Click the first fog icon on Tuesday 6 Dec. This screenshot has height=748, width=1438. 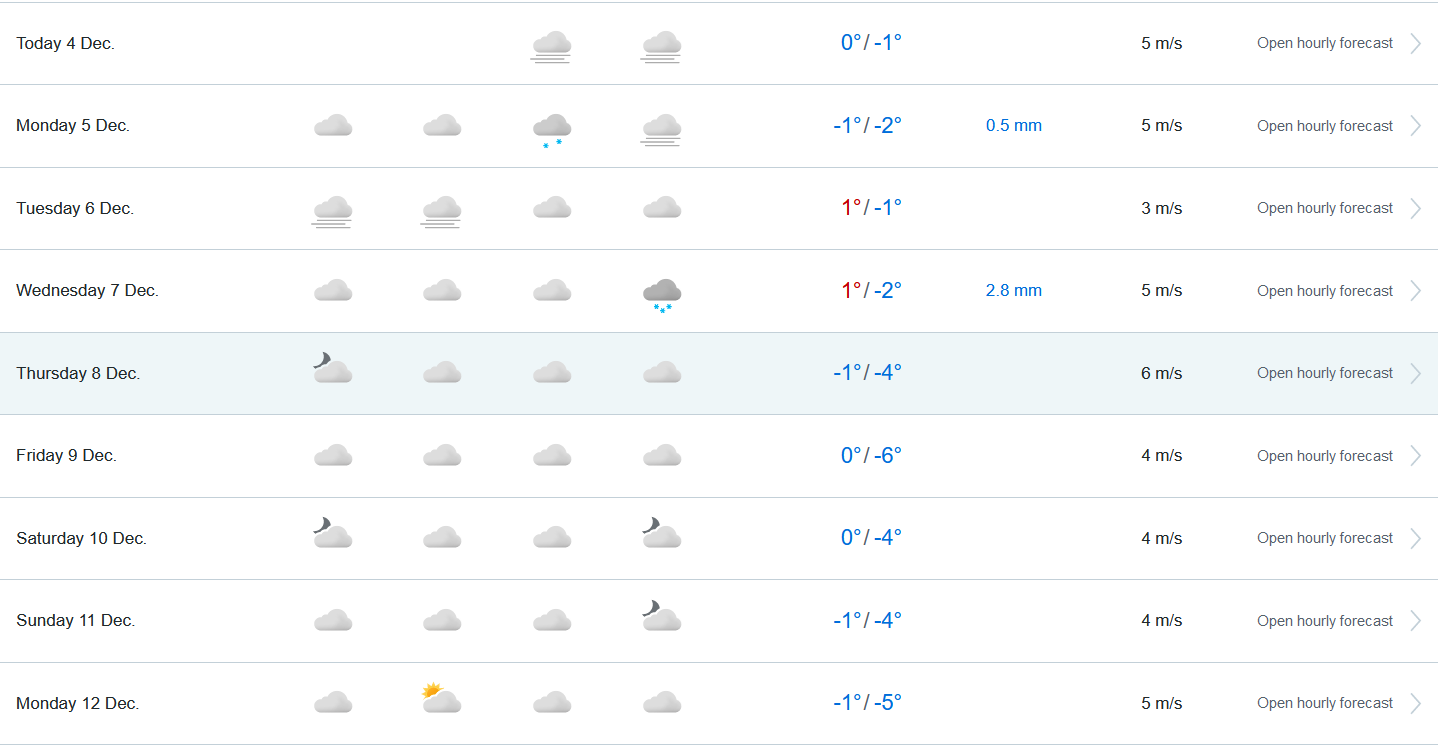332,211
